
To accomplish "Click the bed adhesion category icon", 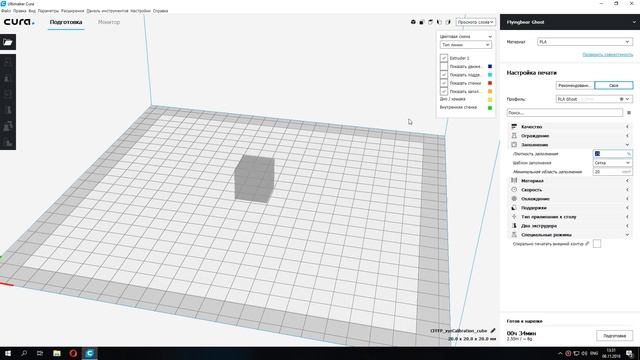I will [514, 217].
